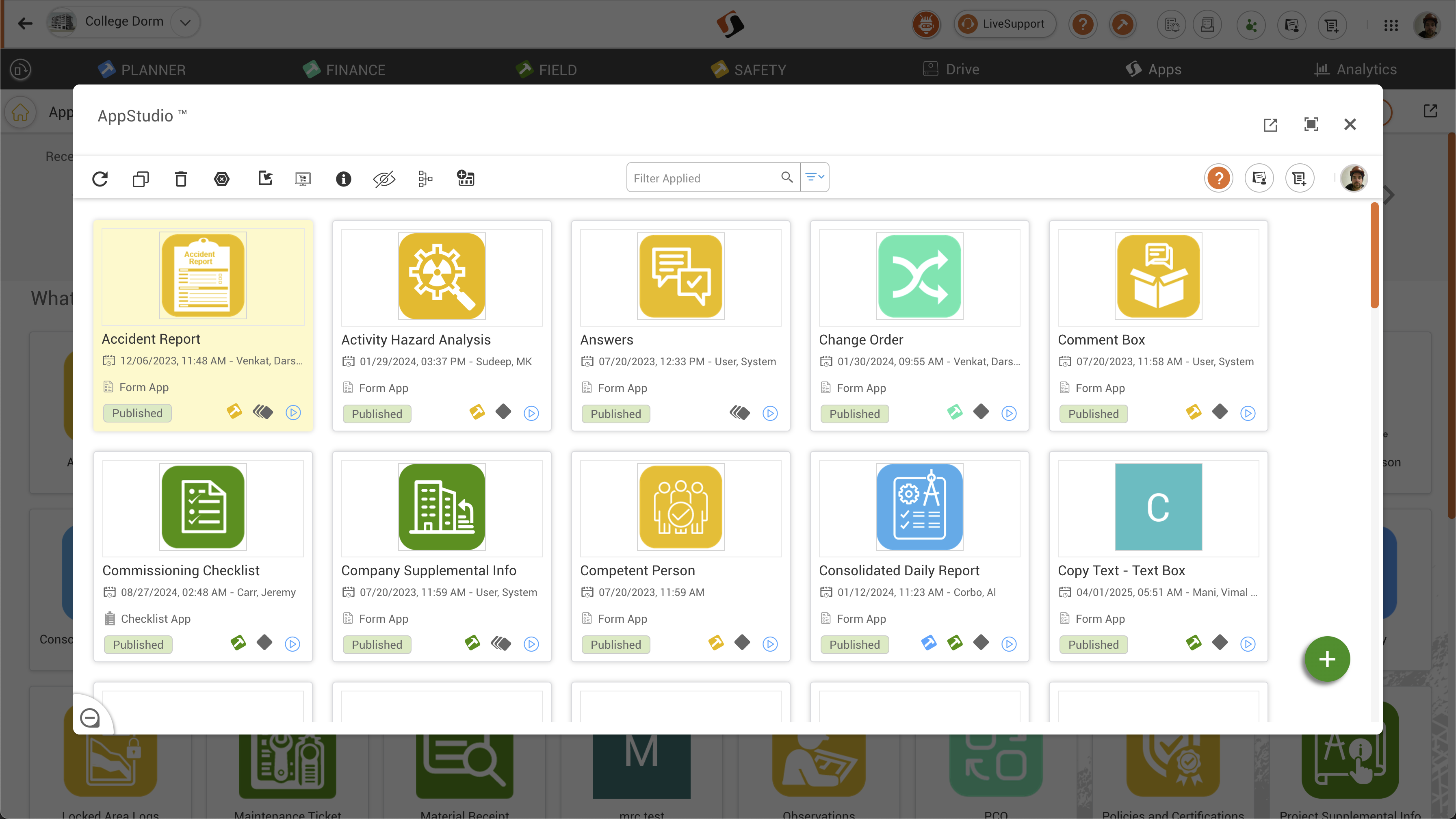Open the filter options dropdown
1456x819 pixels.
click(x=815, y=178)
